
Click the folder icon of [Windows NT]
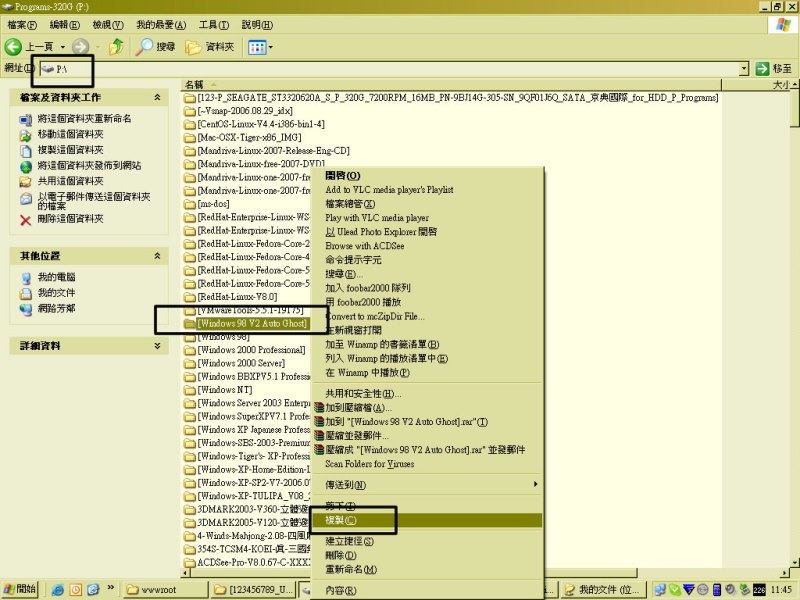point(190,390)
